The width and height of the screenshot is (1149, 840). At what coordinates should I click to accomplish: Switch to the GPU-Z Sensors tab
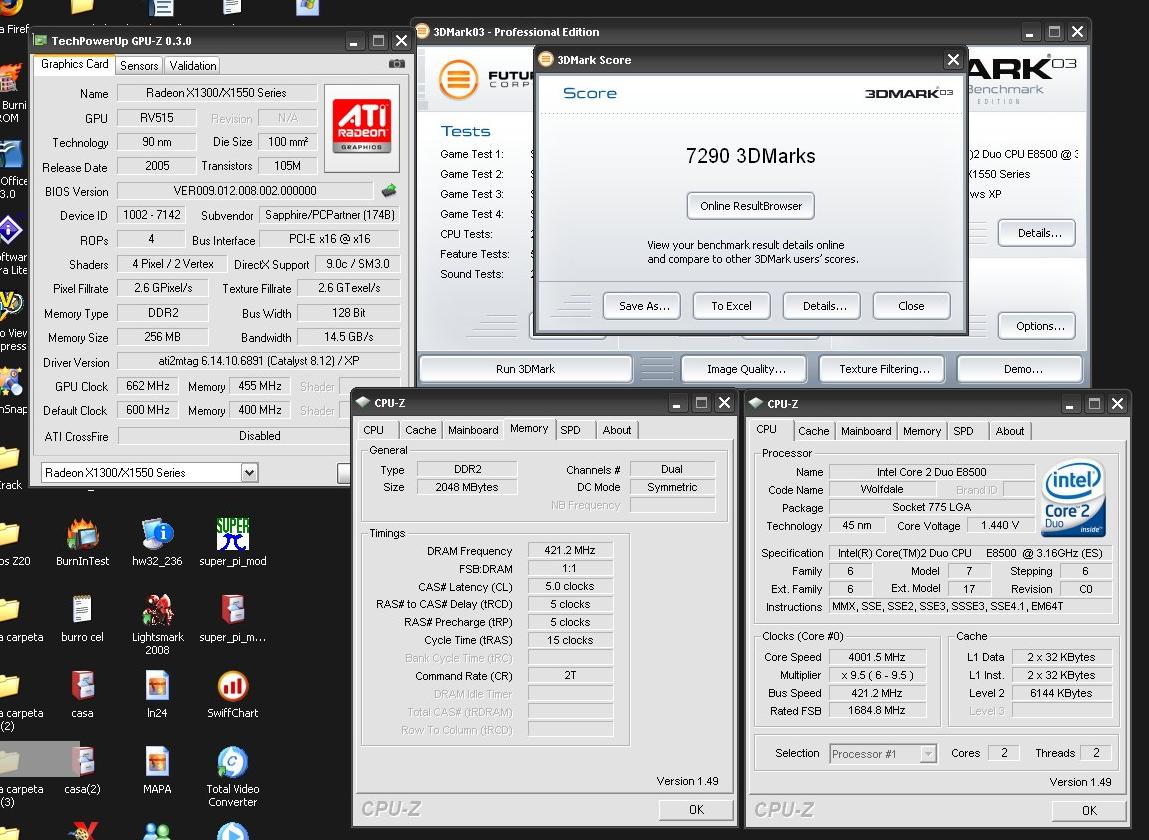[x=139, y=65]
